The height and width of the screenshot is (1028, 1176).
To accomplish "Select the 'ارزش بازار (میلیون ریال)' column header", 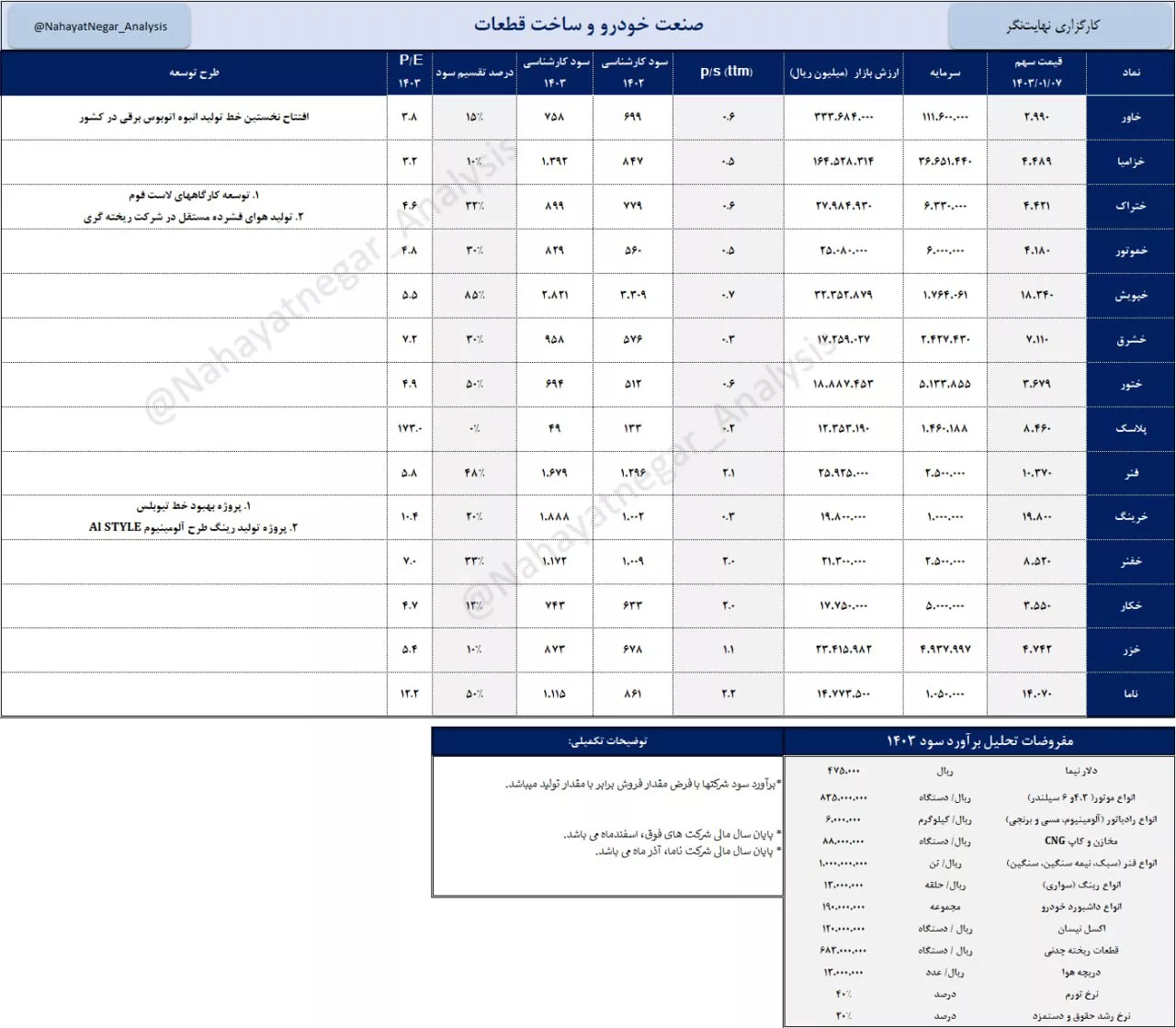I will [x=843, y=73].
